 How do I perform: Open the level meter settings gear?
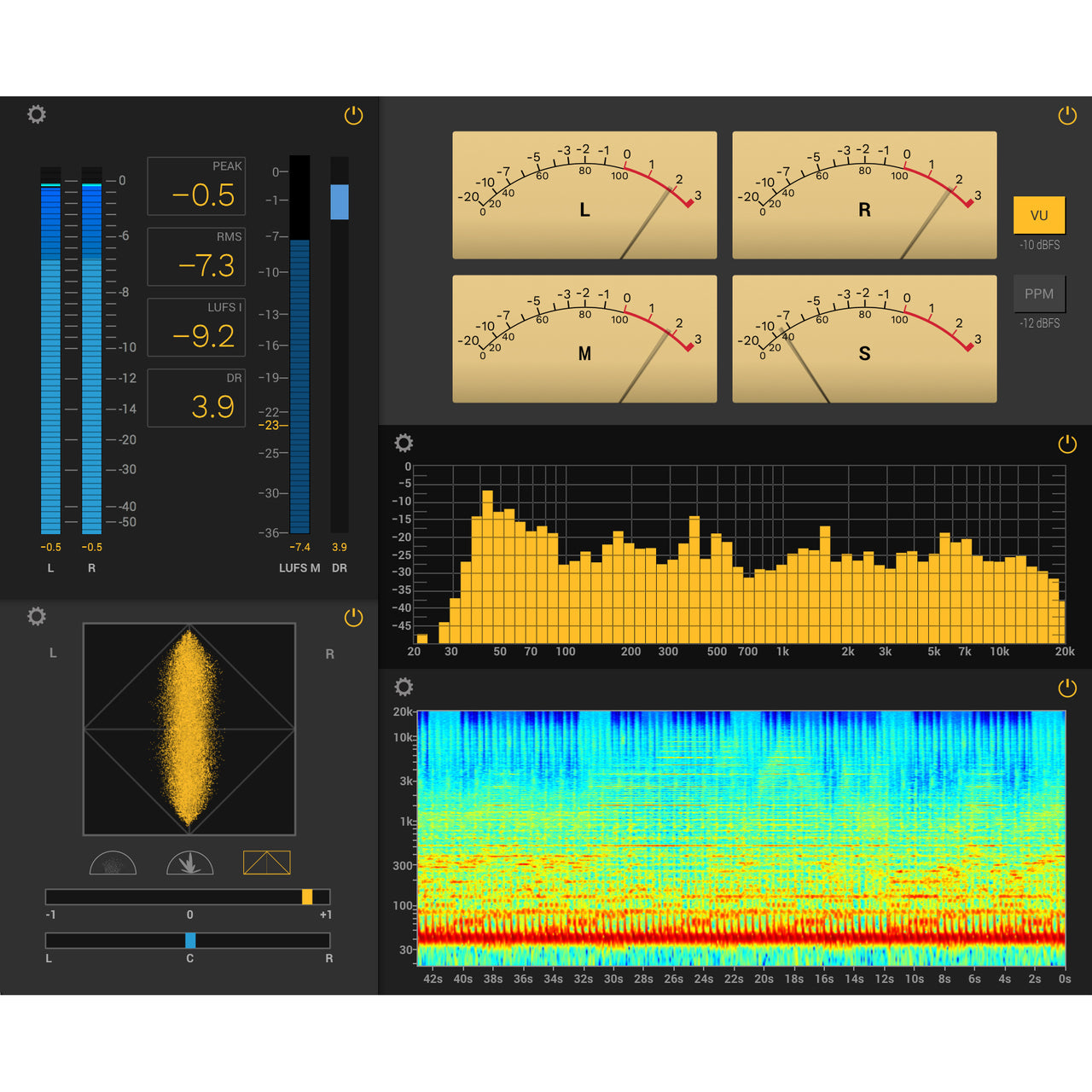[x=36, y=113]
